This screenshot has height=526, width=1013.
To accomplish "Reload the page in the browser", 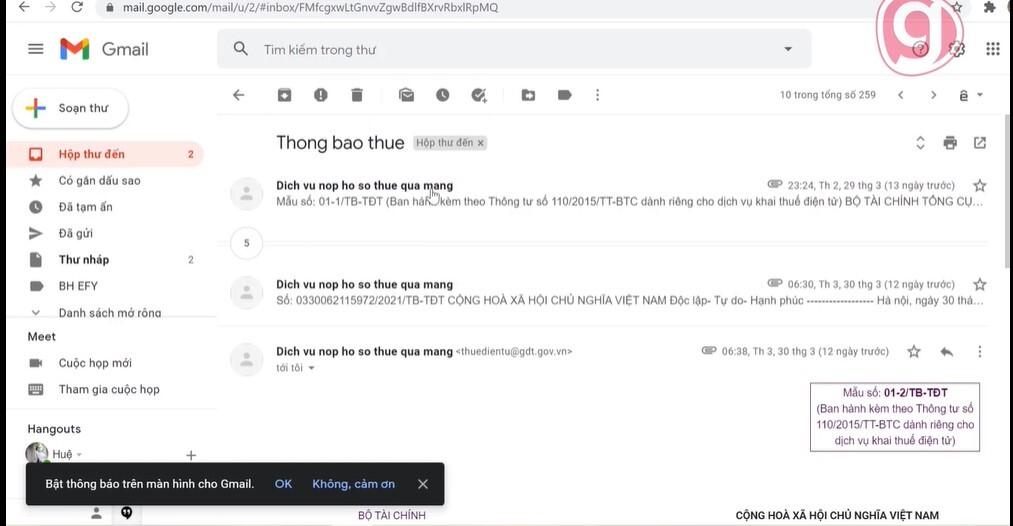I will click(77, 7).
